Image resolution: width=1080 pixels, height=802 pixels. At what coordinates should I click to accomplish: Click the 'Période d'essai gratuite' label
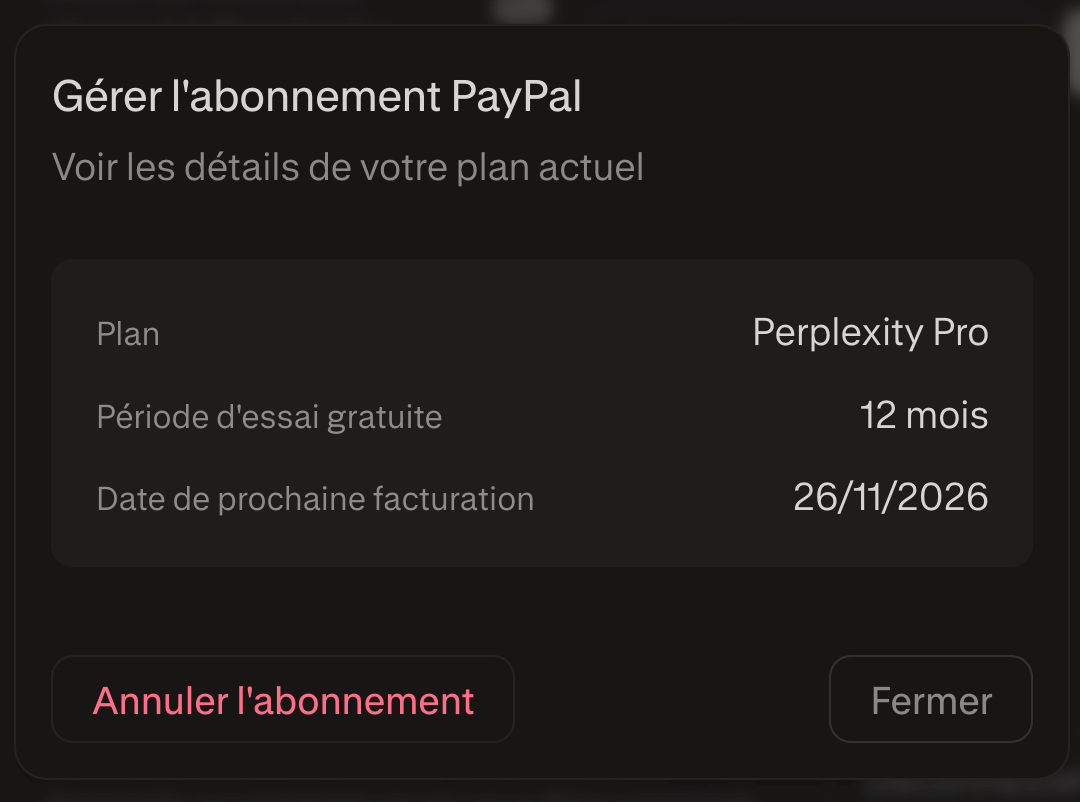tap(270, 417)
